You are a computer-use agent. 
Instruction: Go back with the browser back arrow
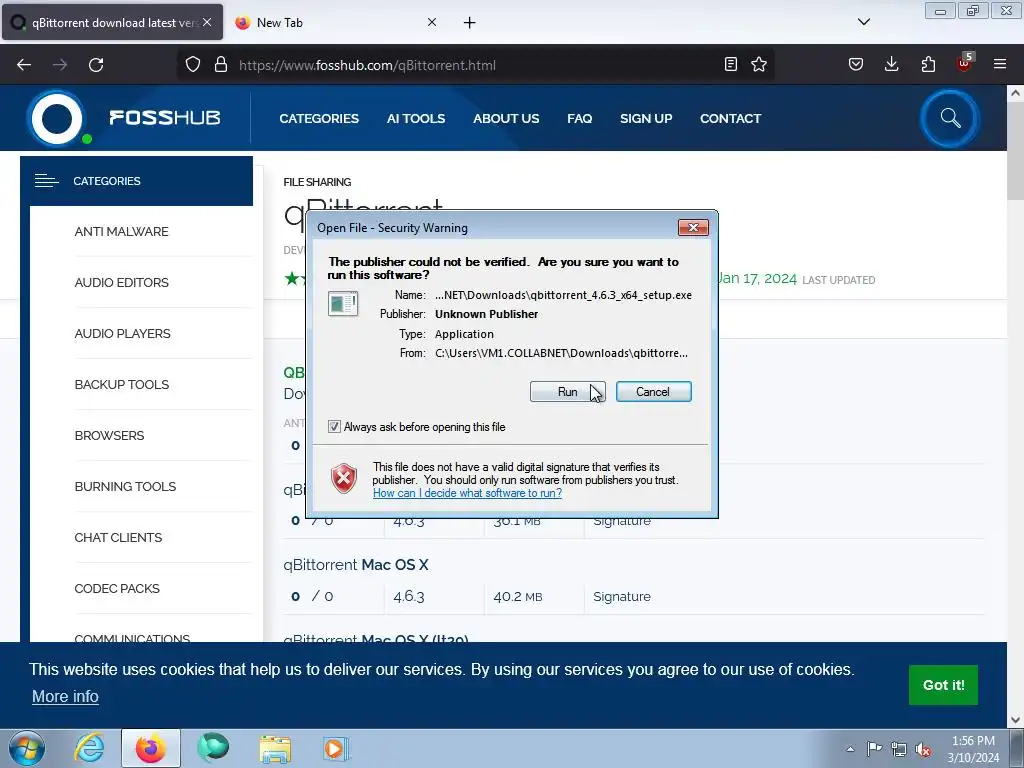pos(24,65)
